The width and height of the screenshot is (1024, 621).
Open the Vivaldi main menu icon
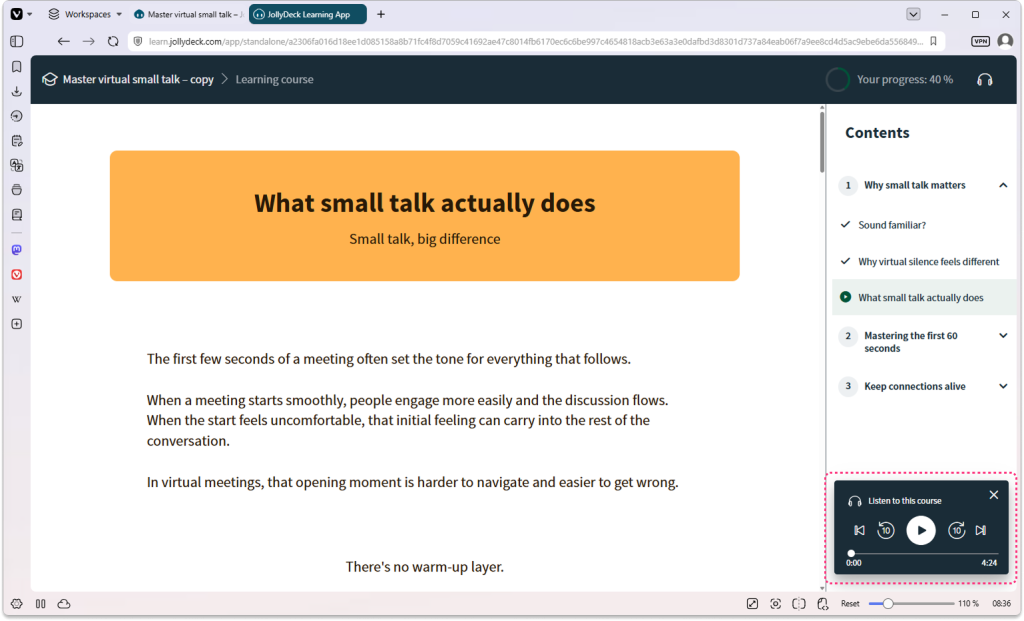click(17, 14)
